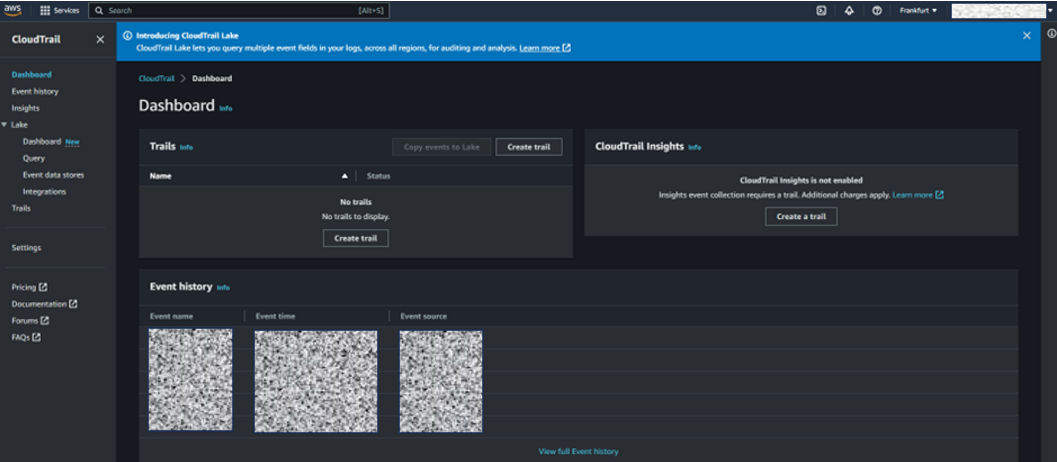This screenshot has width=1057, height=462.
Task: Click Create trail button under No trails
Action: pyautogui.click(x=355, y=238)
